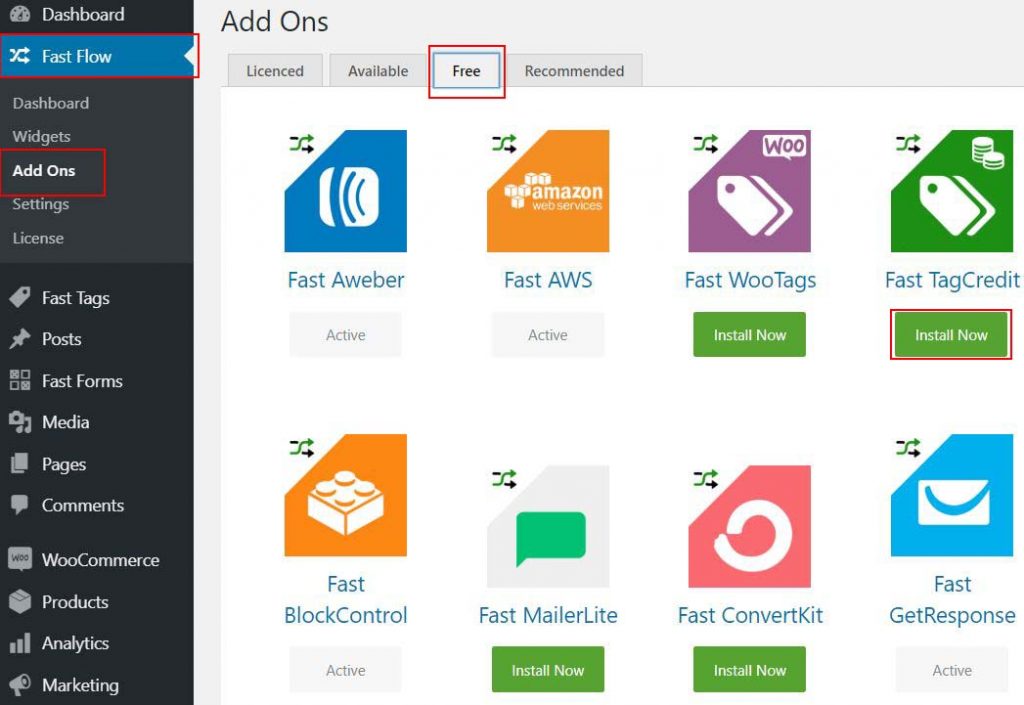The height and width of the screenshot is (705, 1024).
Task: Click the Fast Aweber add-on icon
Action: click(345, 190)
